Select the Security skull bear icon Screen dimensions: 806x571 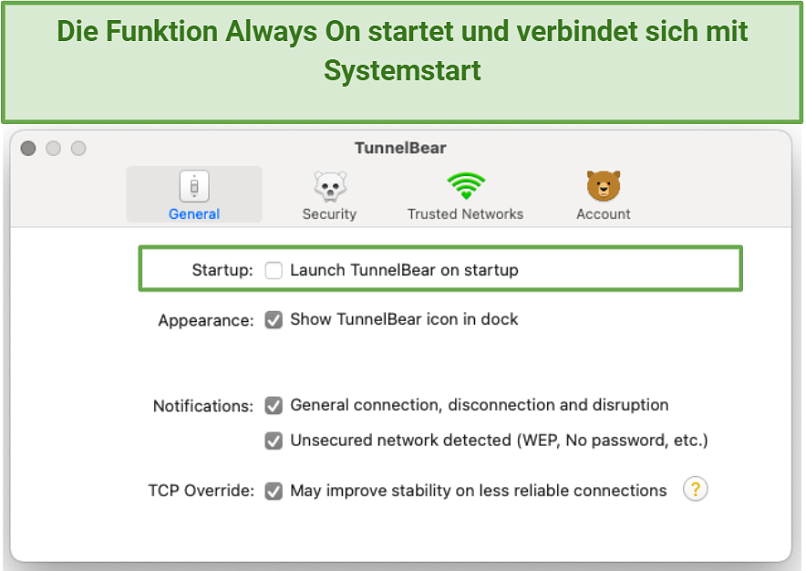(x=330, y=186)
